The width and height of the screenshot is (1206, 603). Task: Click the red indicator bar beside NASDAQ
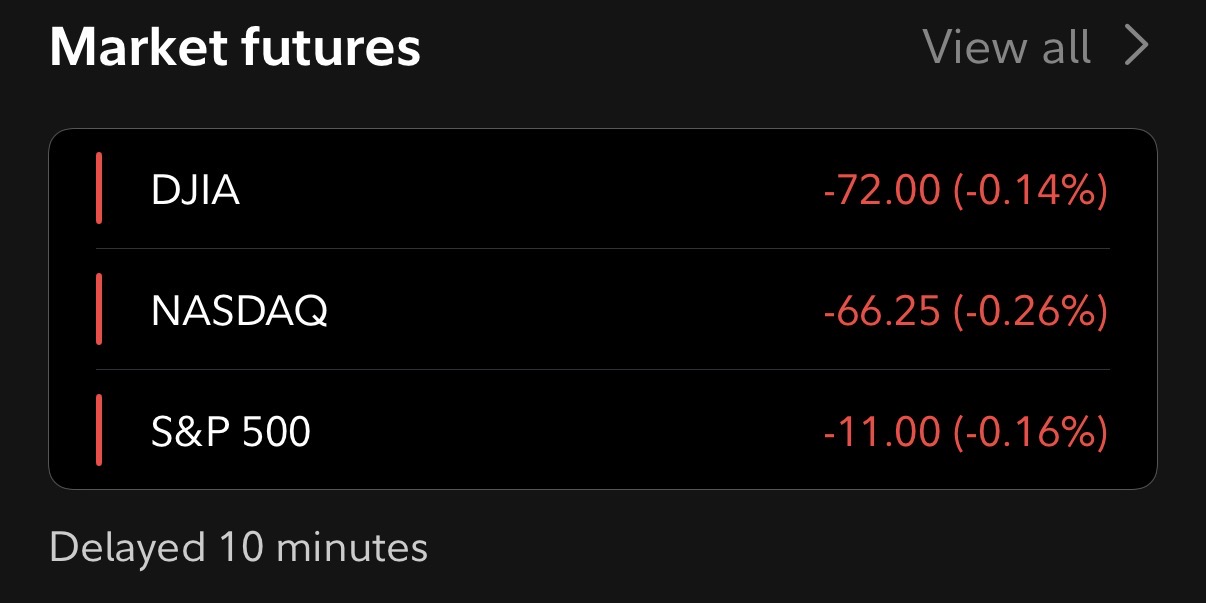coord(99,310)
